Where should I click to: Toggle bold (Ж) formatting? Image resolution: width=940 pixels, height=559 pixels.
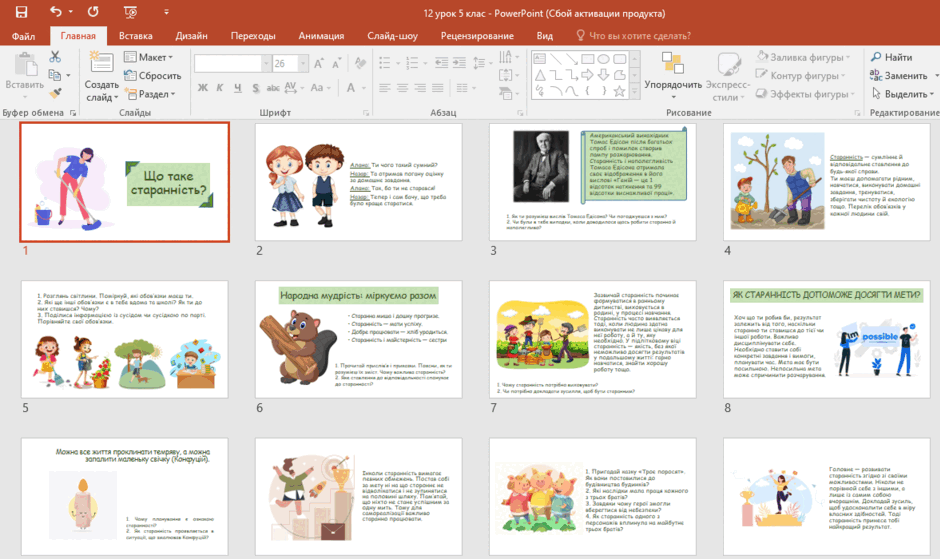pos(203,88)
